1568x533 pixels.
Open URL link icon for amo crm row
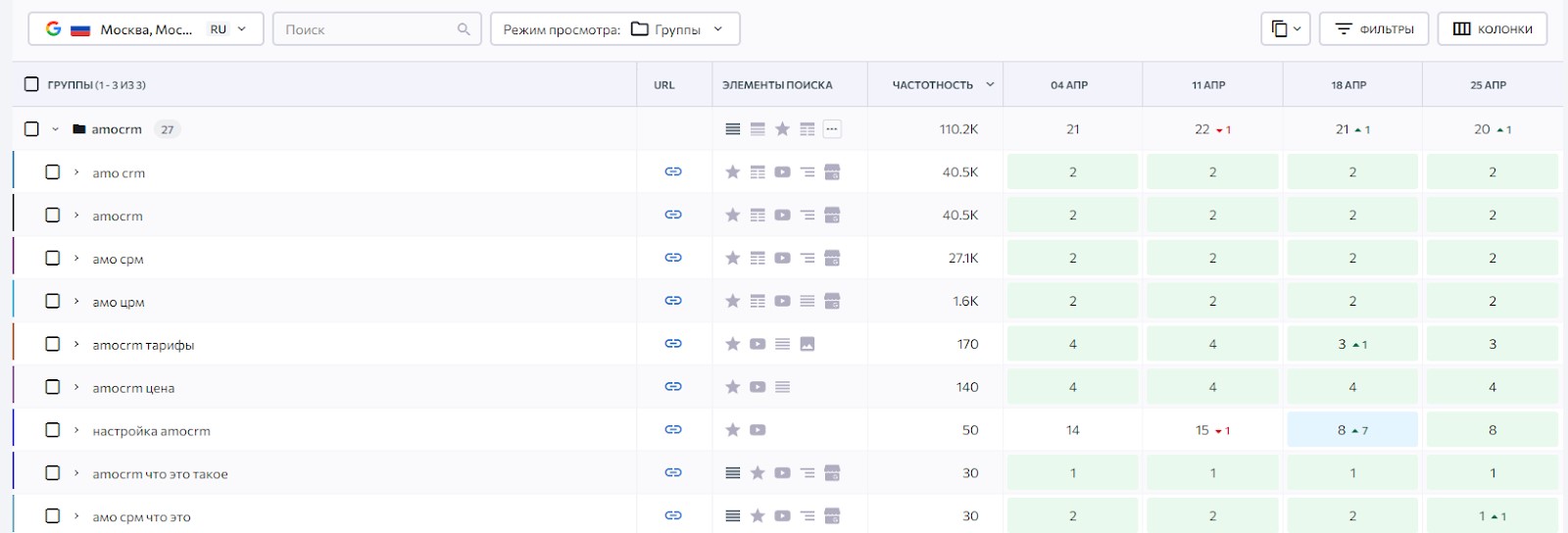click(673, 171)
